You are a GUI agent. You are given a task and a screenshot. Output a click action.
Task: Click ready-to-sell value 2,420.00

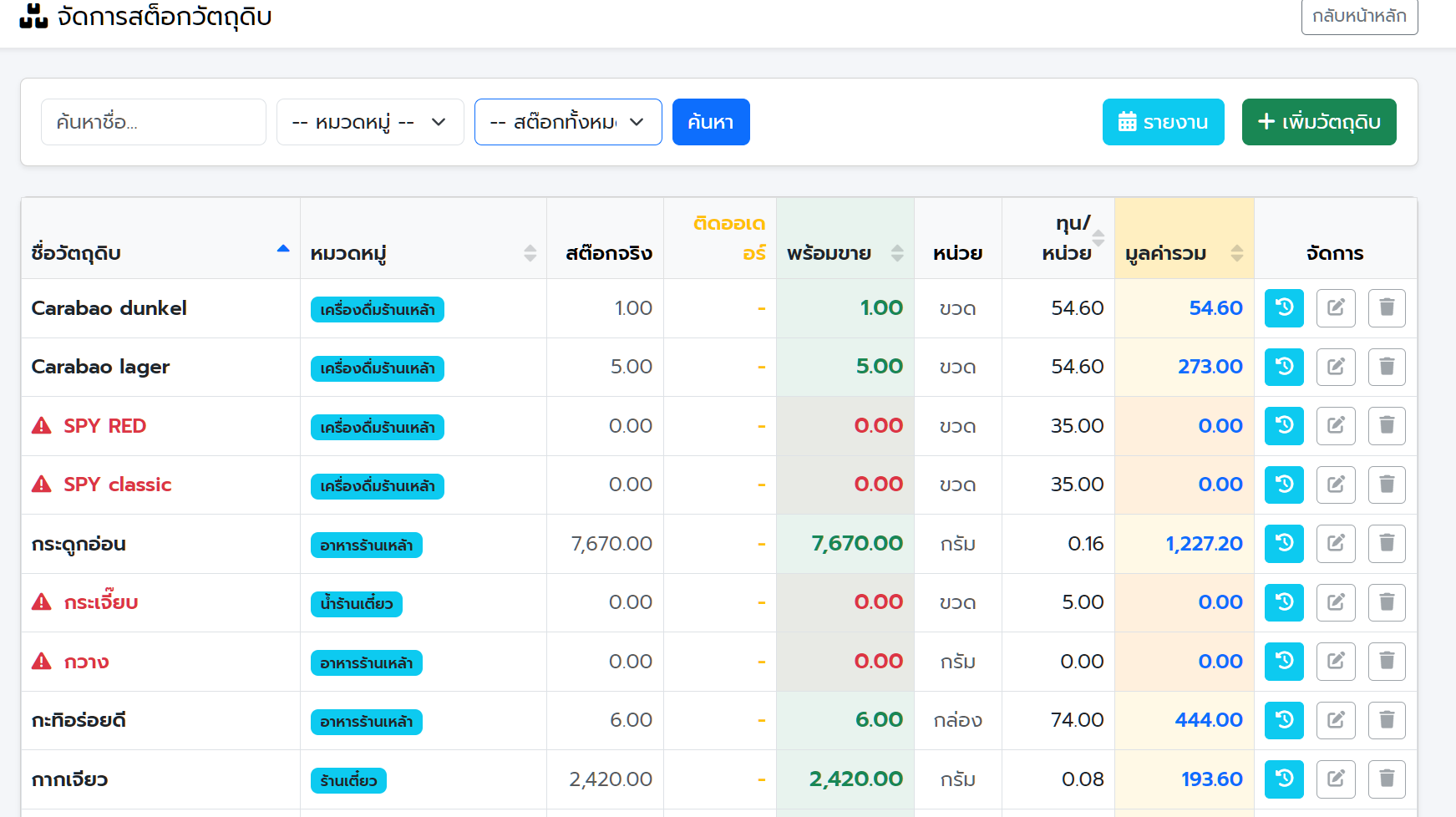(x=856, y=779)
